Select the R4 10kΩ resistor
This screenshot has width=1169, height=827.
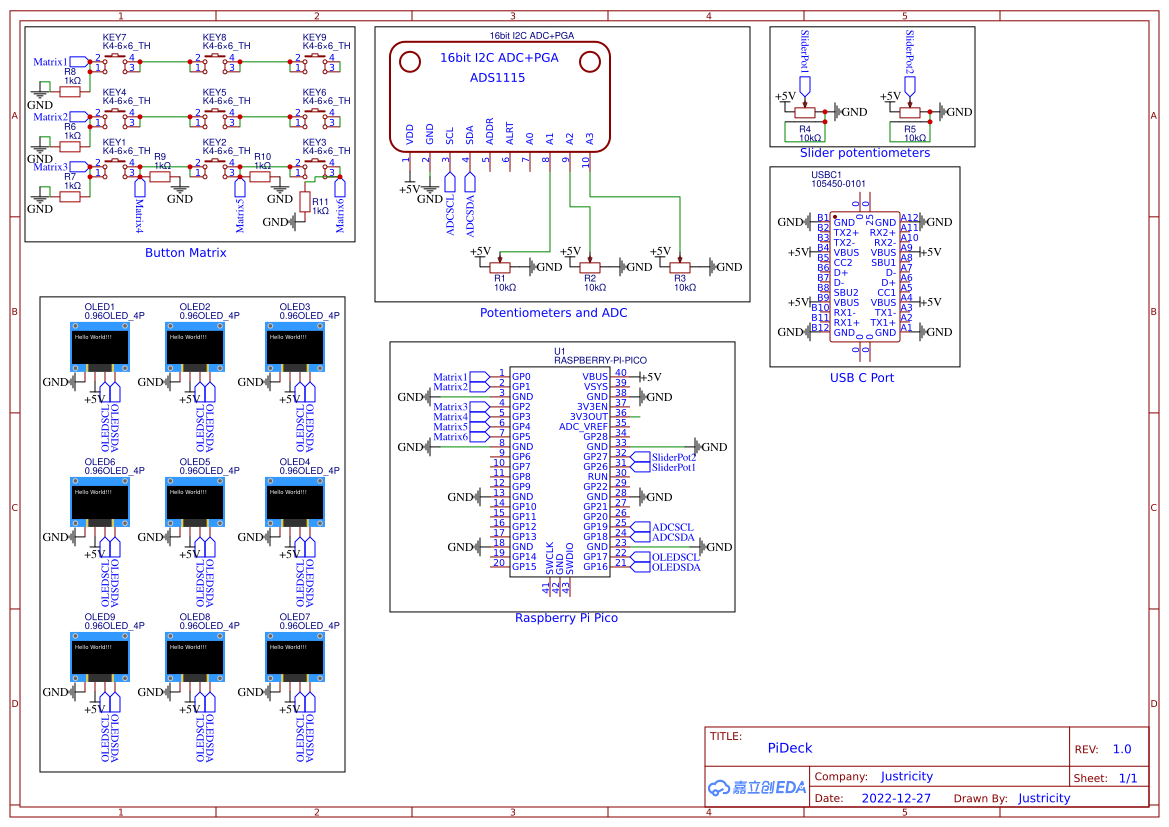810,130
